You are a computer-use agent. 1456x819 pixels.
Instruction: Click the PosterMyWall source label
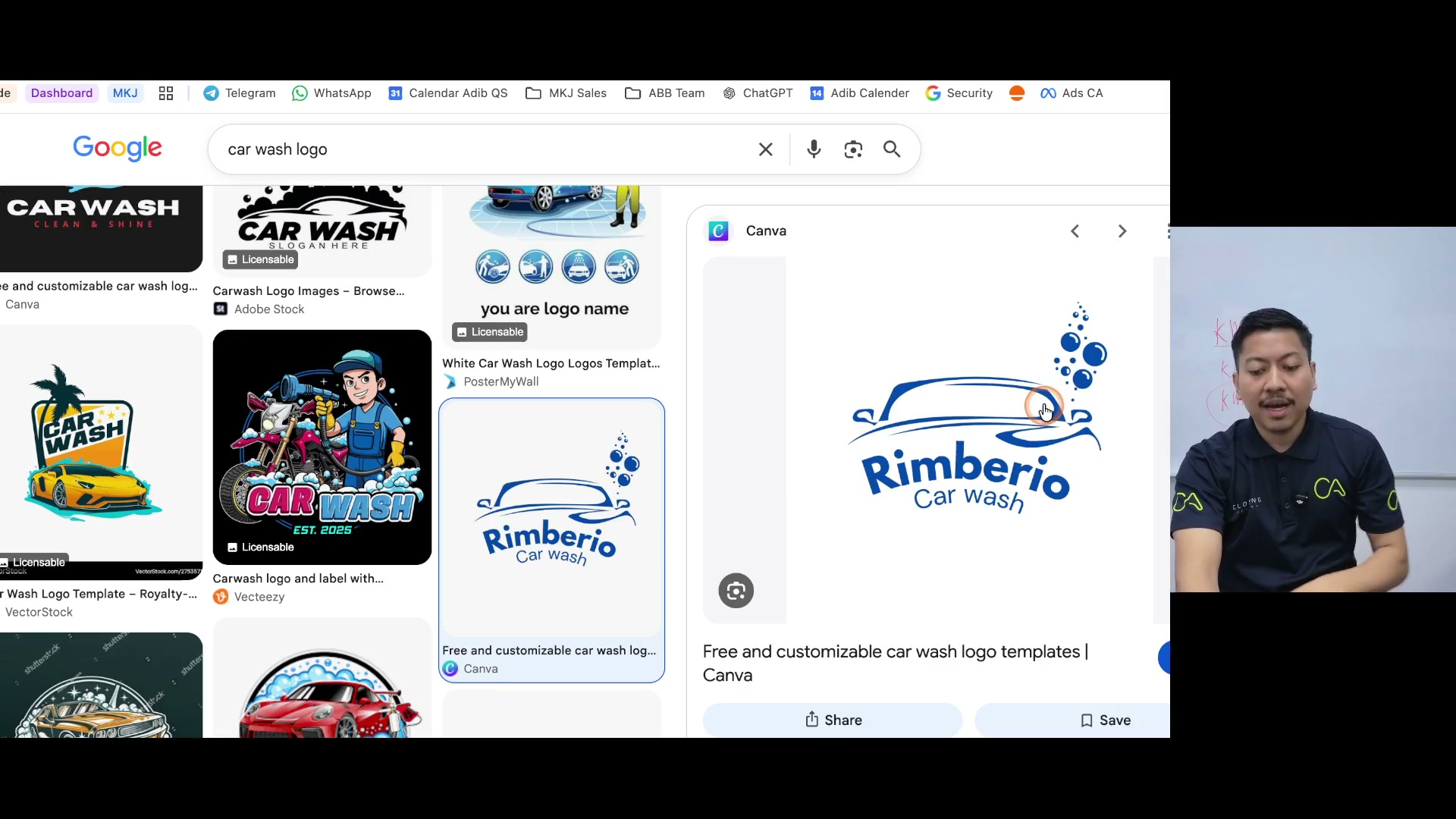[501, 381]
